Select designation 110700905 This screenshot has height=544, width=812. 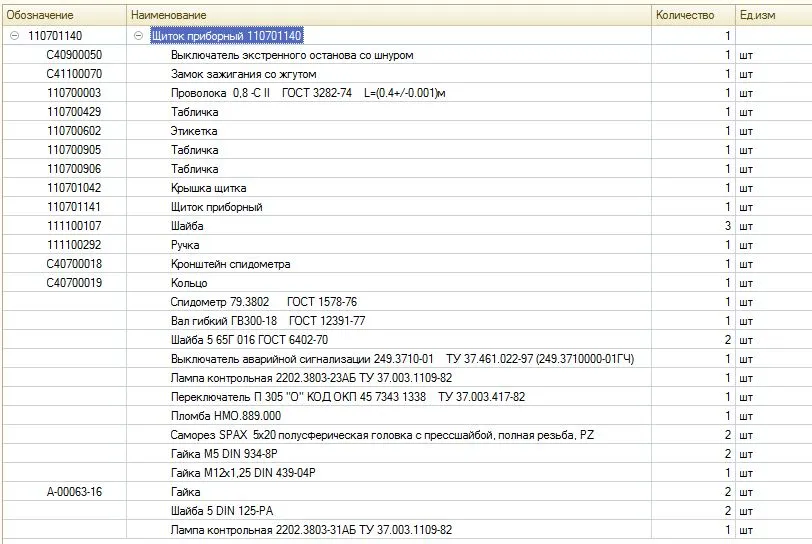(74, 150)
